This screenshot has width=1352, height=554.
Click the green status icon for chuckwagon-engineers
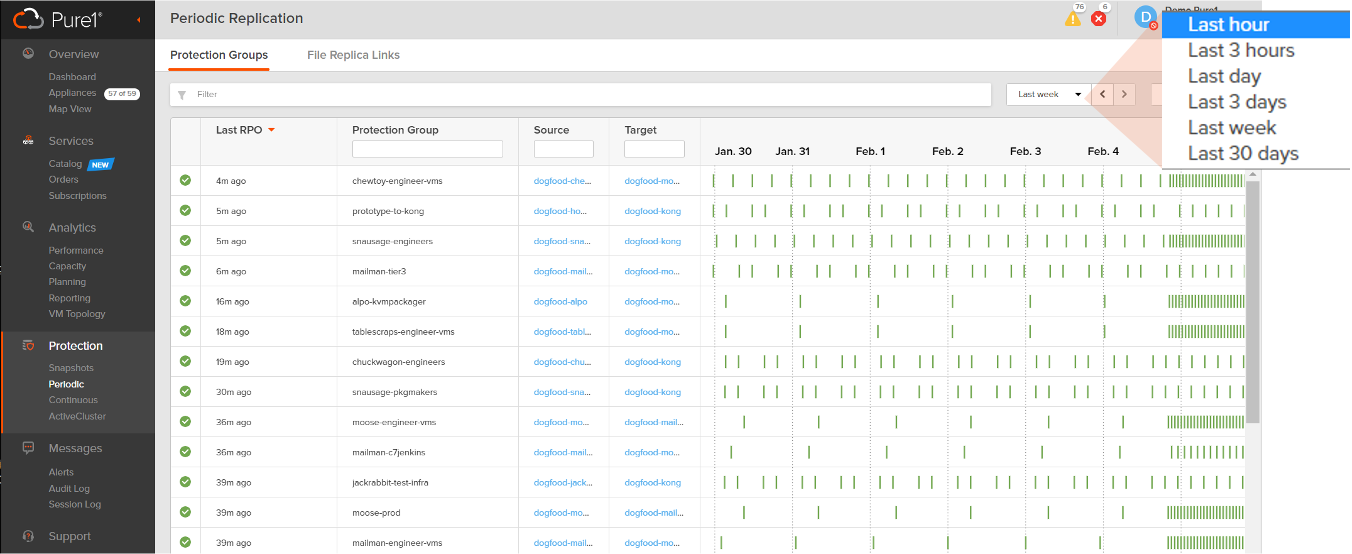[185, 361]
